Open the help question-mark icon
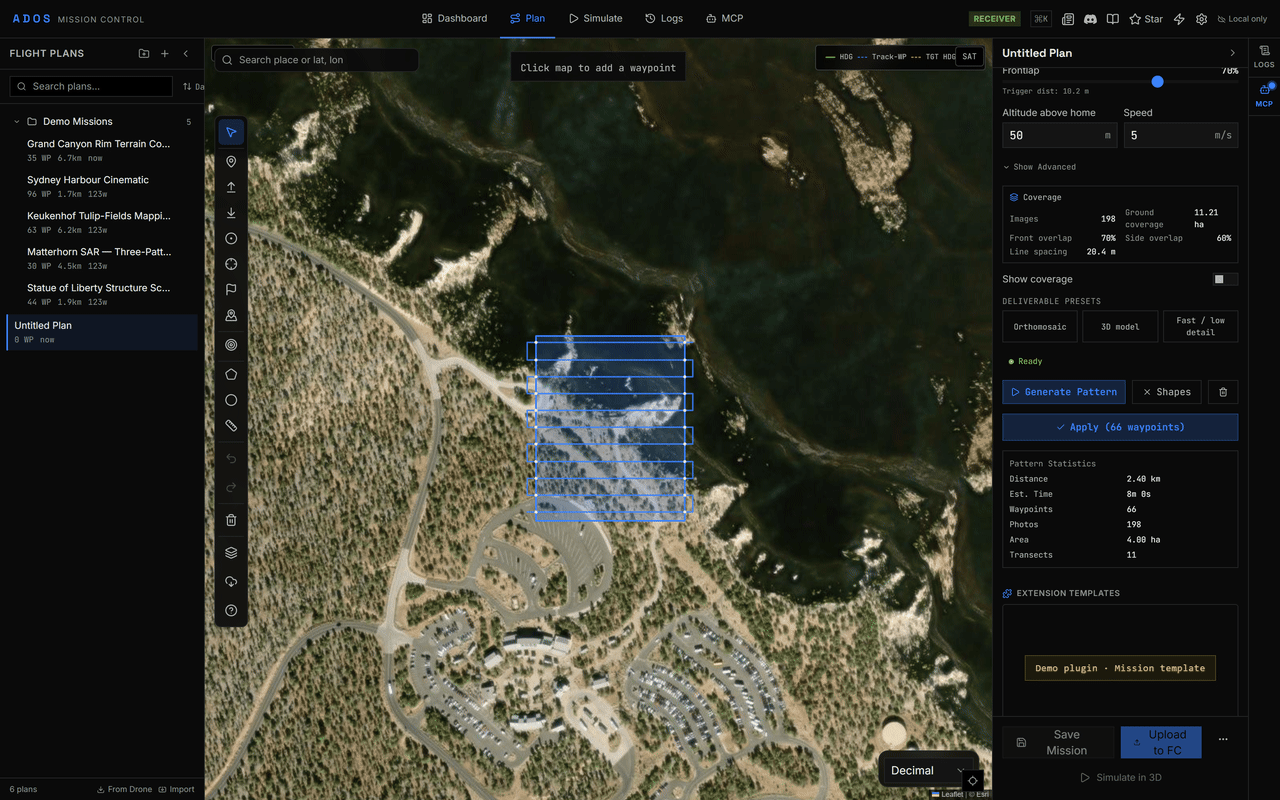This screenshot has height=800, width=1280. (x=231, y=611)
